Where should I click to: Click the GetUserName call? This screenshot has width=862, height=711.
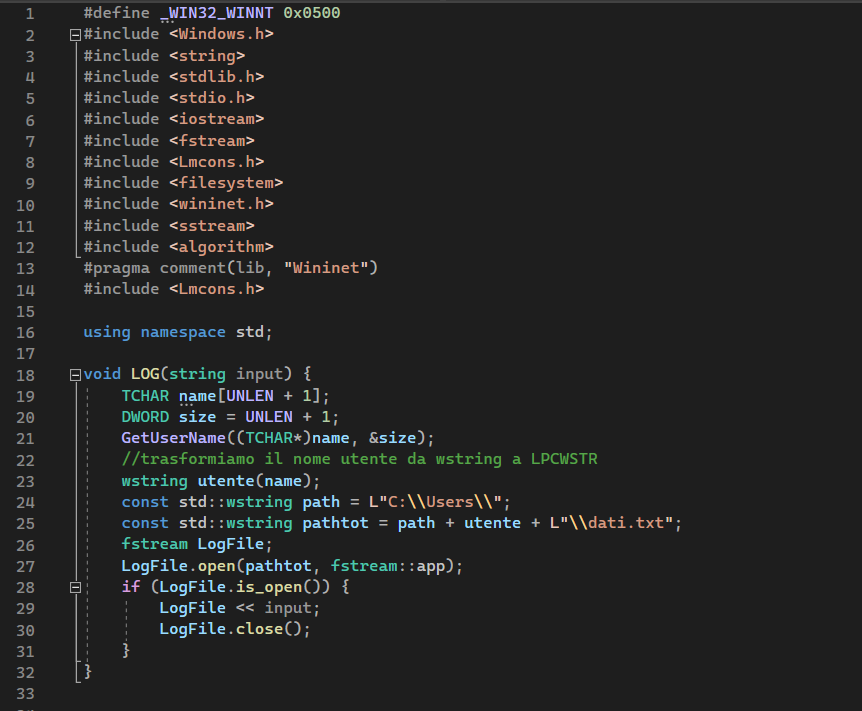point(174,438)
